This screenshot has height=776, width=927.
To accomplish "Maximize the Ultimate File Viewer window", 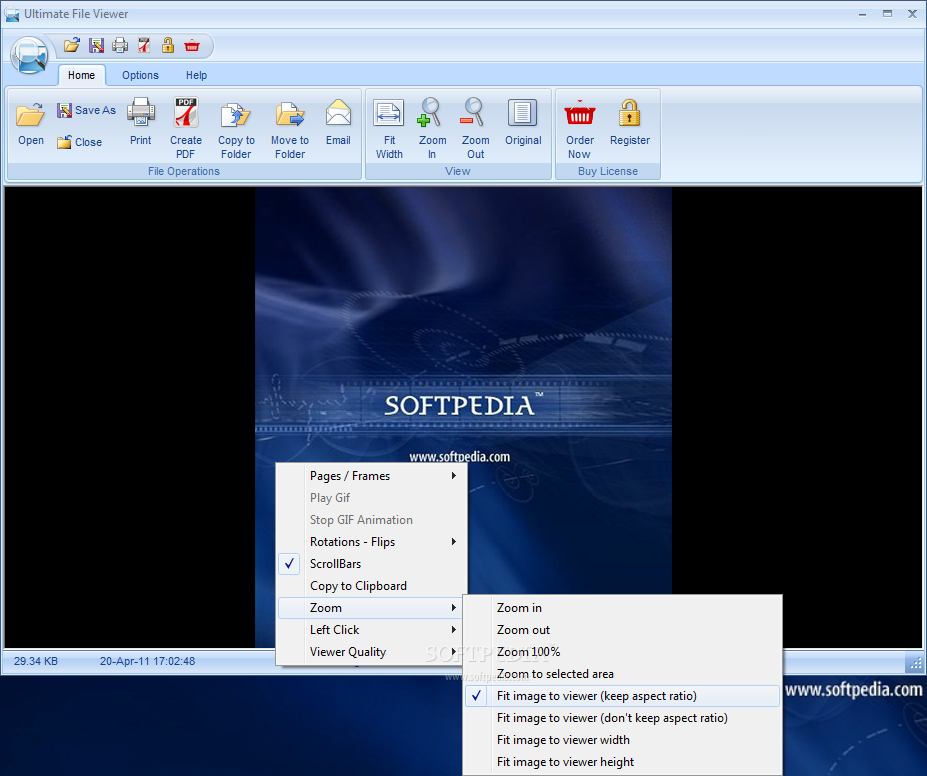I will pyautogui.click(x=887, y=14).
